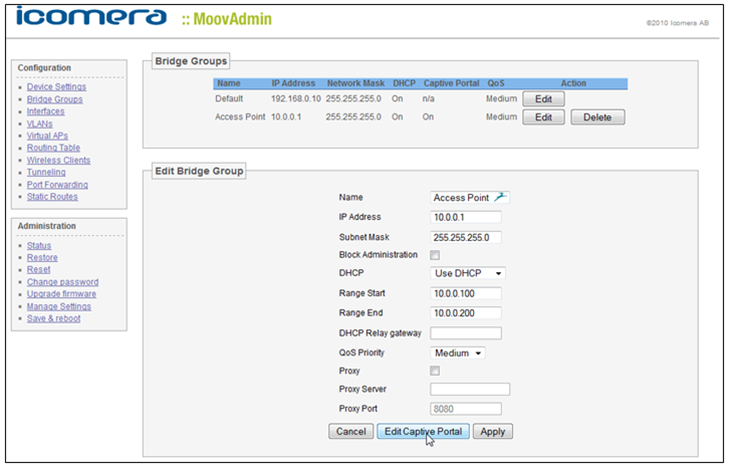Click the Proxy Server field

click(x=470, y=389)
